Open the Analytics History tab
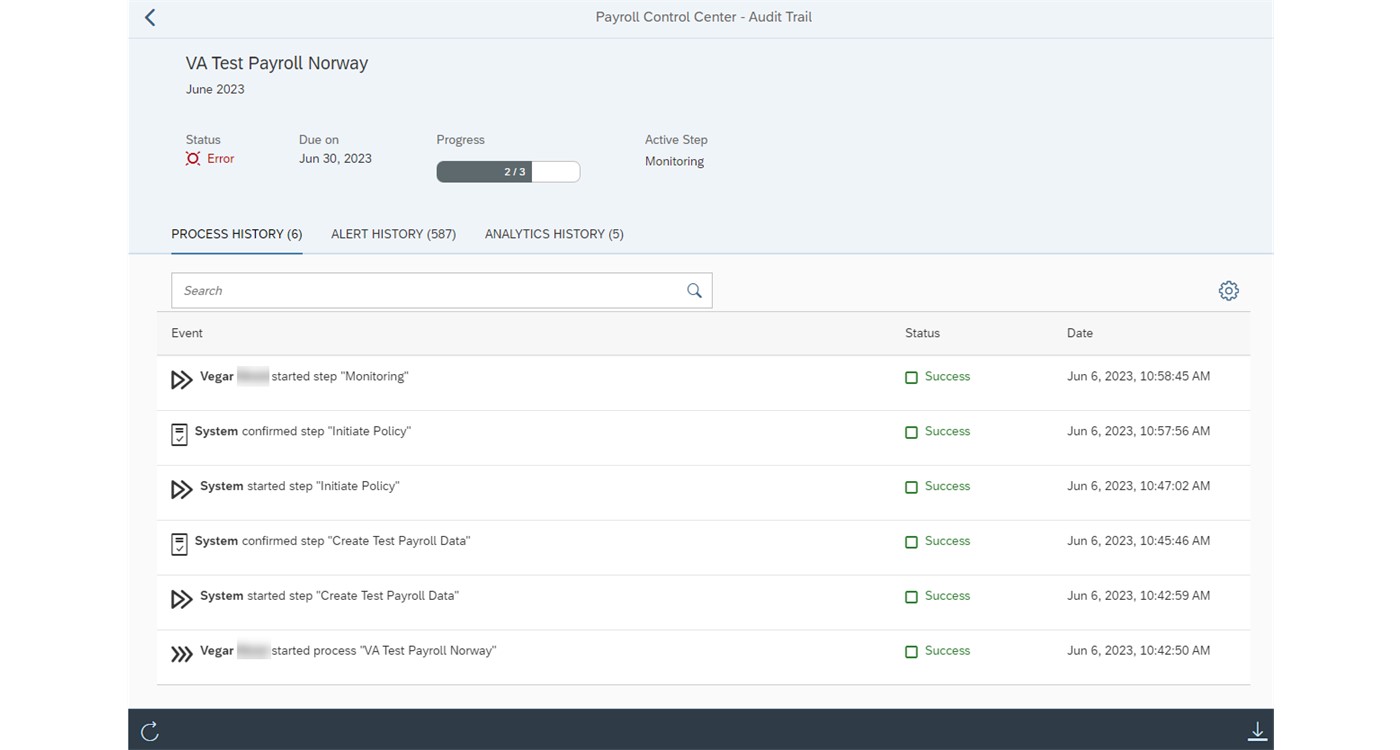1400x750 pixels. click(554, 234)
